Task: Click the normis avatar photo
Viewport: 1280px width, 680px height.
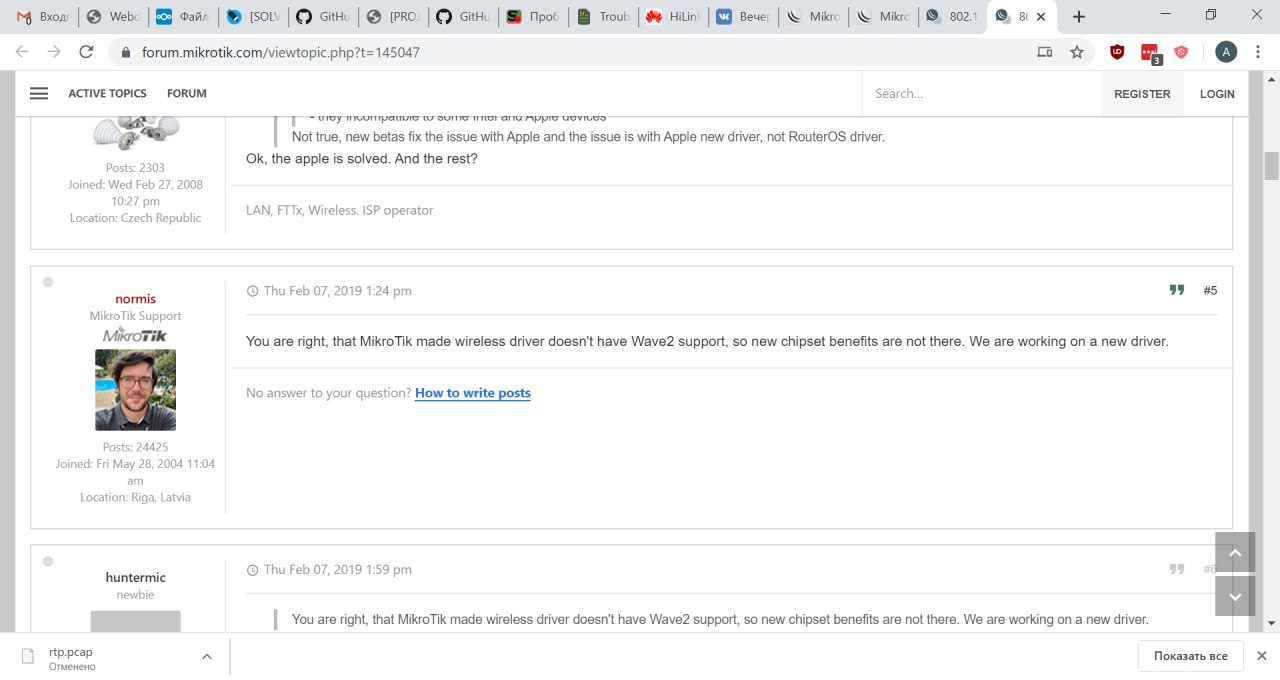Action: 135,390
